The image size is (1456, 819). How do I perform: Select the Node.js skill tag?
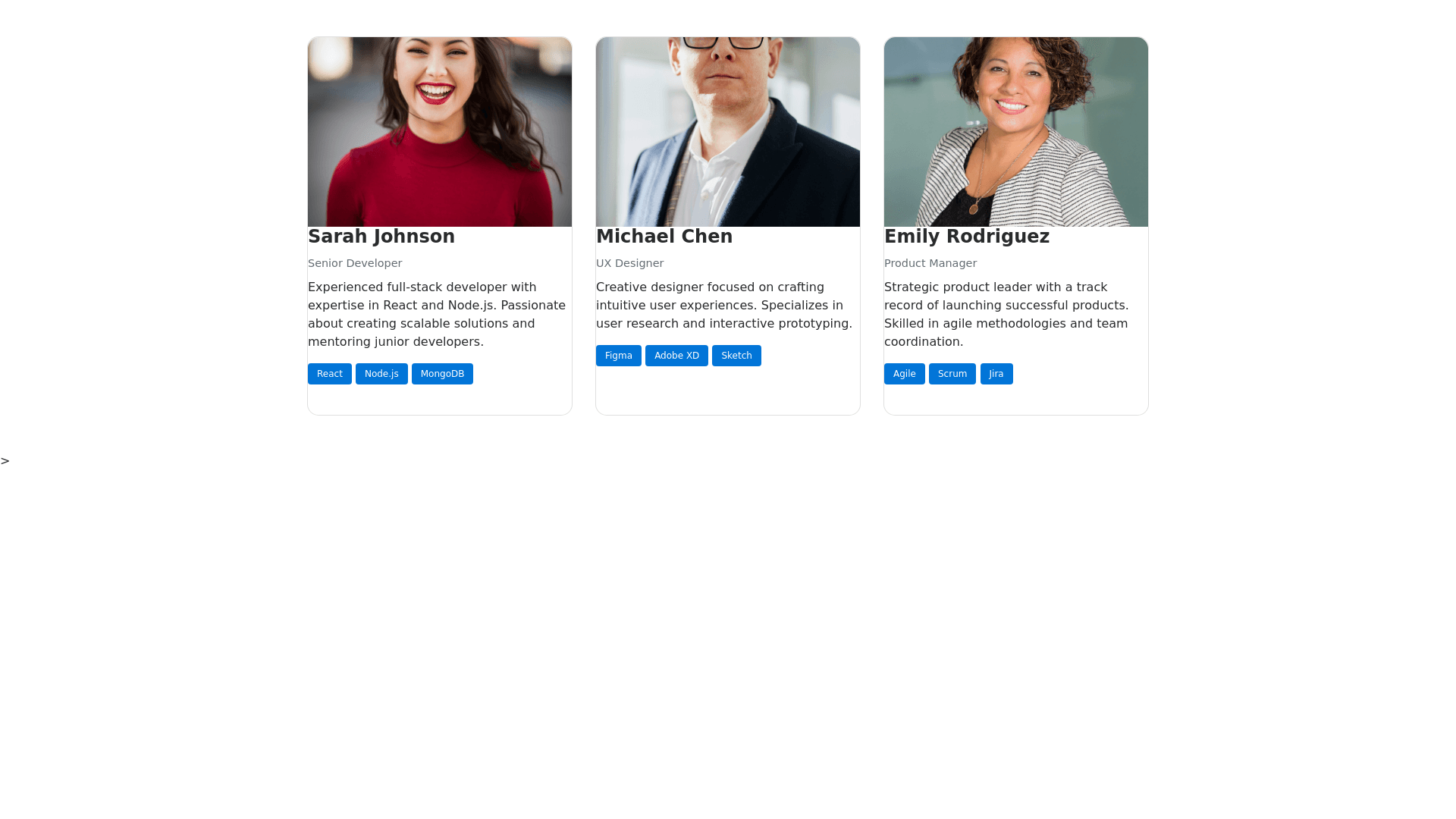(x=381, y=374)
